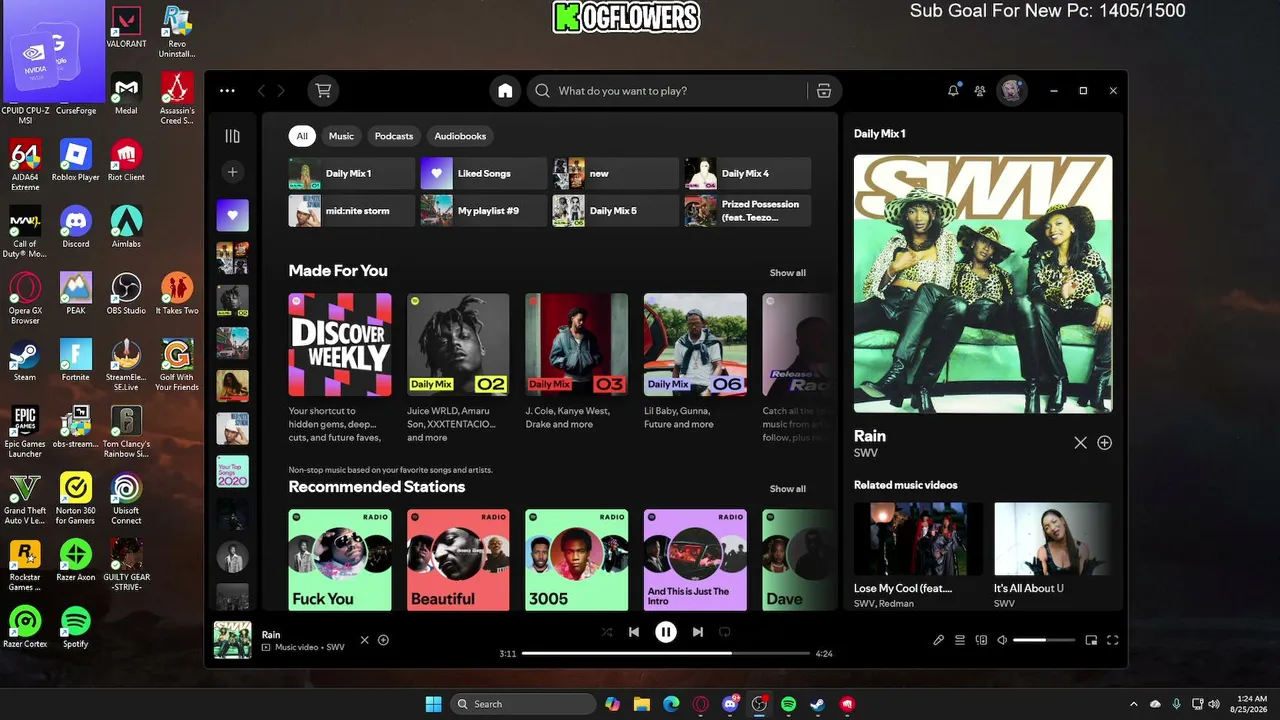Toggle repeat in the player bar
This screenshot has height=720, width=1280.
[725, 632]
